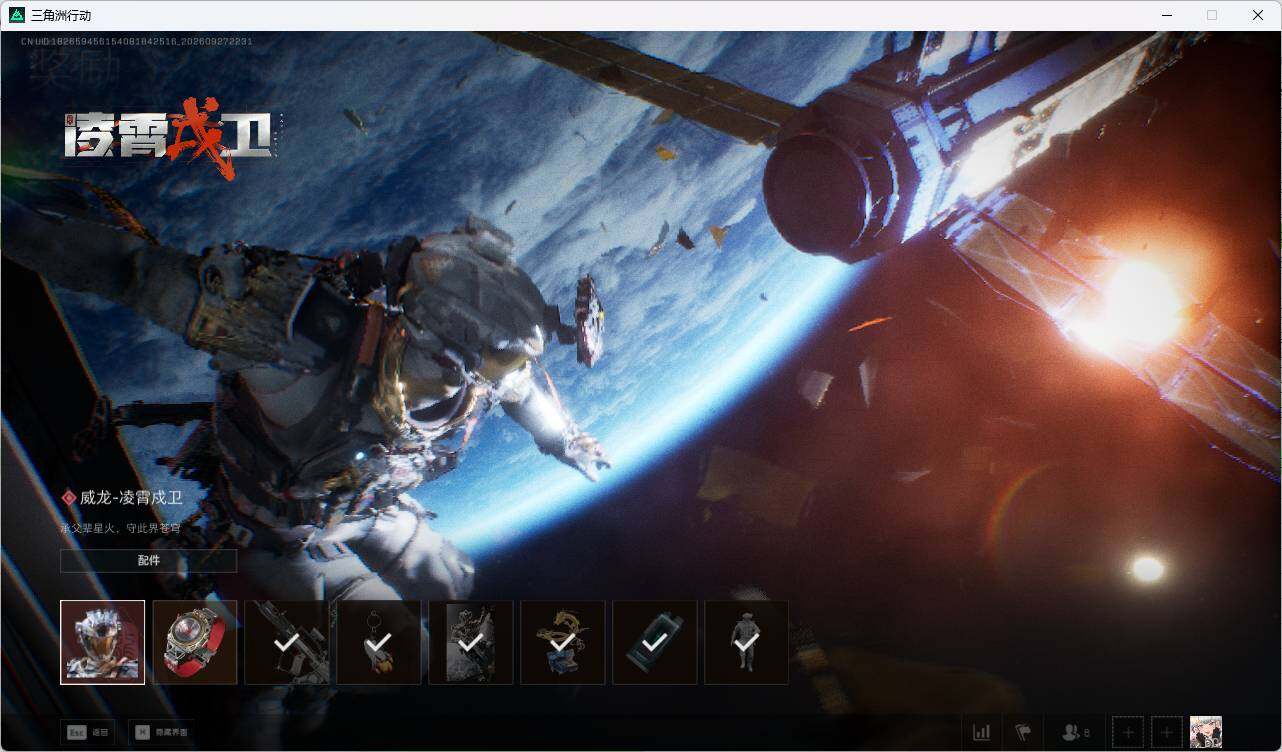
Task: Click the first empty squad slot plus
Action: click(x=1128, y=733)
